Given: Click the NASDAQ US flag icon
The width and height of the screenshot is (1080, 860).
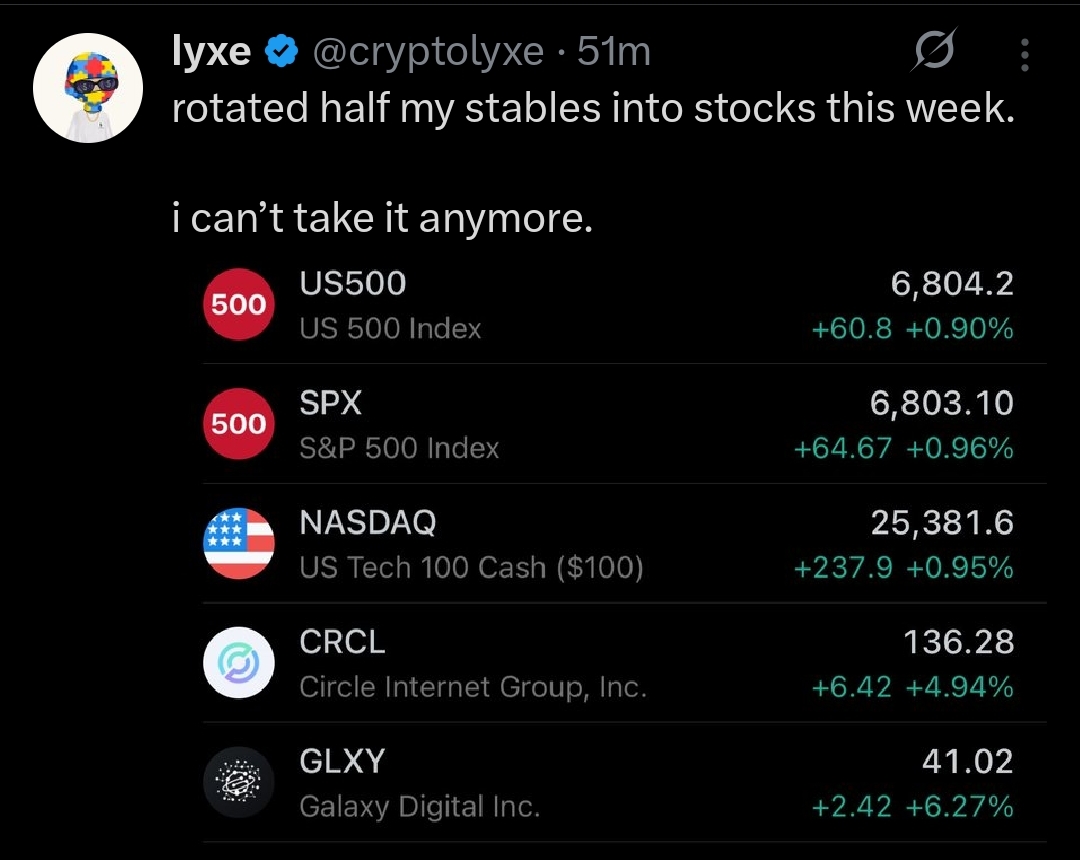Looking at the screenshot, I should click(238, 543).
